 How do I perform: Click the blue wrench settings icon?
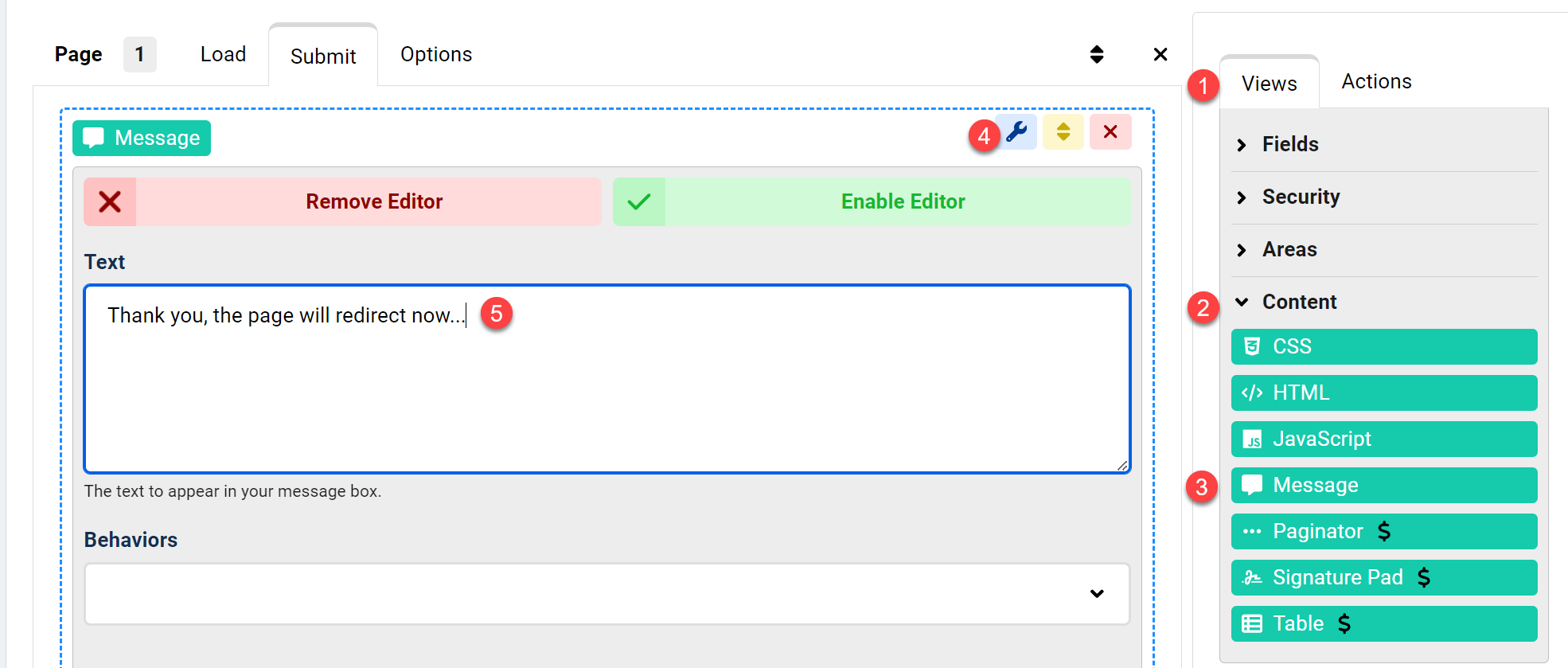[1016, 131]
